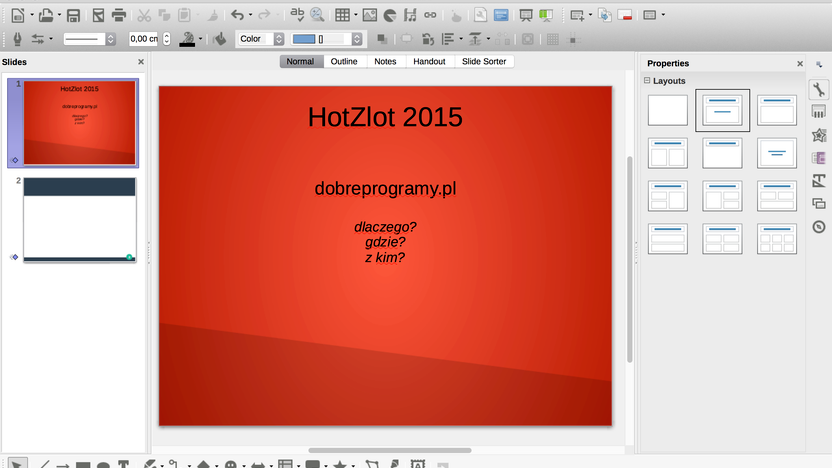Insert a chart
832x468 pixels.
(x=390, y=15)
